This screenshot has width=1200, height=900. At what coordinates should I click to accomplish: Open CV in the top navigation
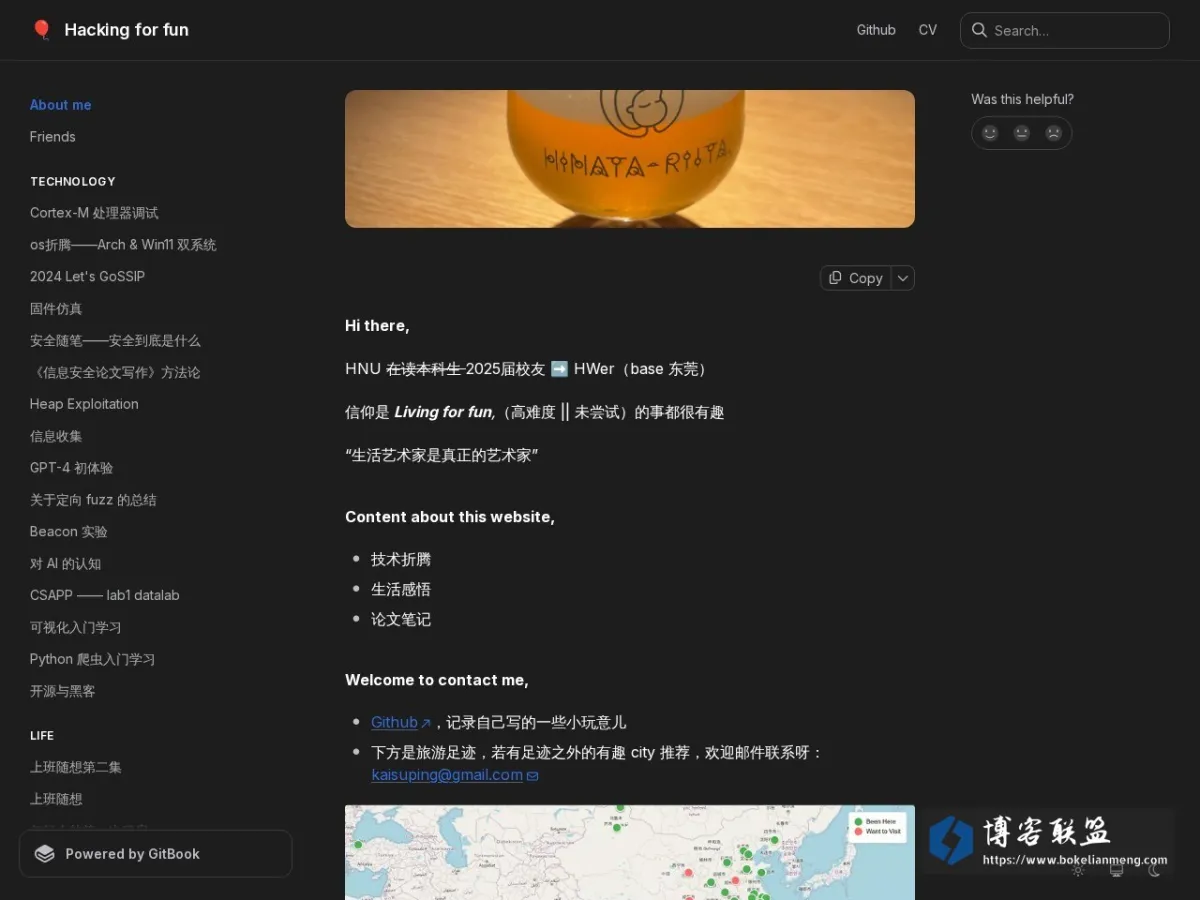point(928,30)
